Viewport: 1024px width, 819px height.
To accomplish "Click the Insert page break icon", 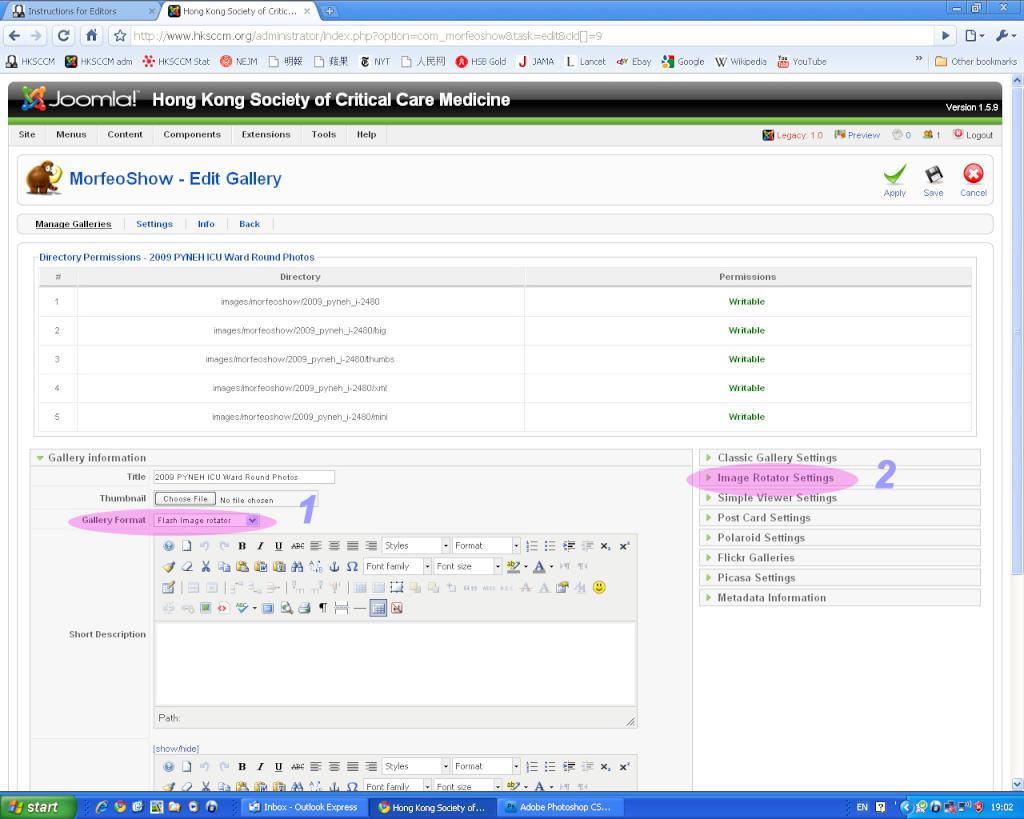I will tap(341, 608).
